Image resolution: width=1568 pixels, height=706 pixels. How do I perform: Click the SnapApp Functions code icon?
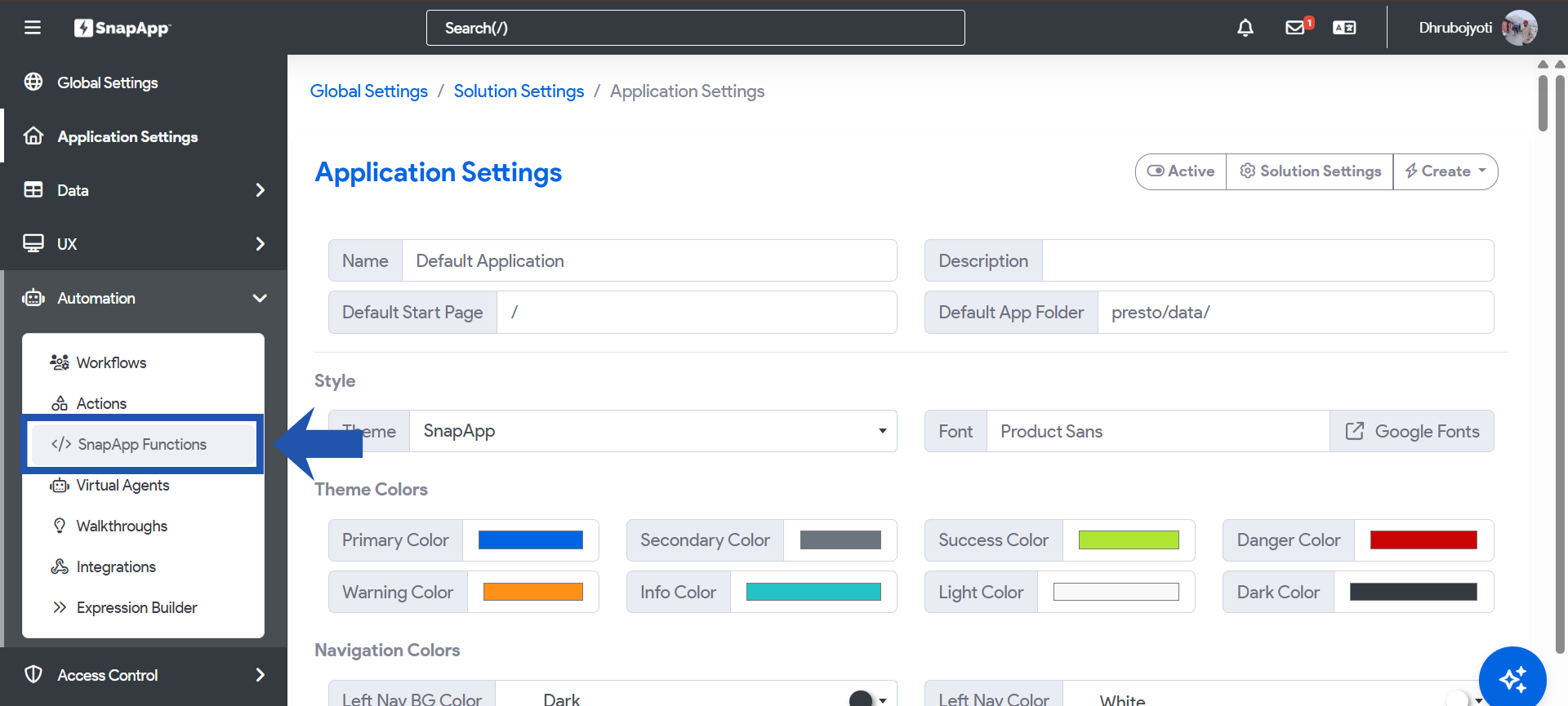click(x=61, y=444)
